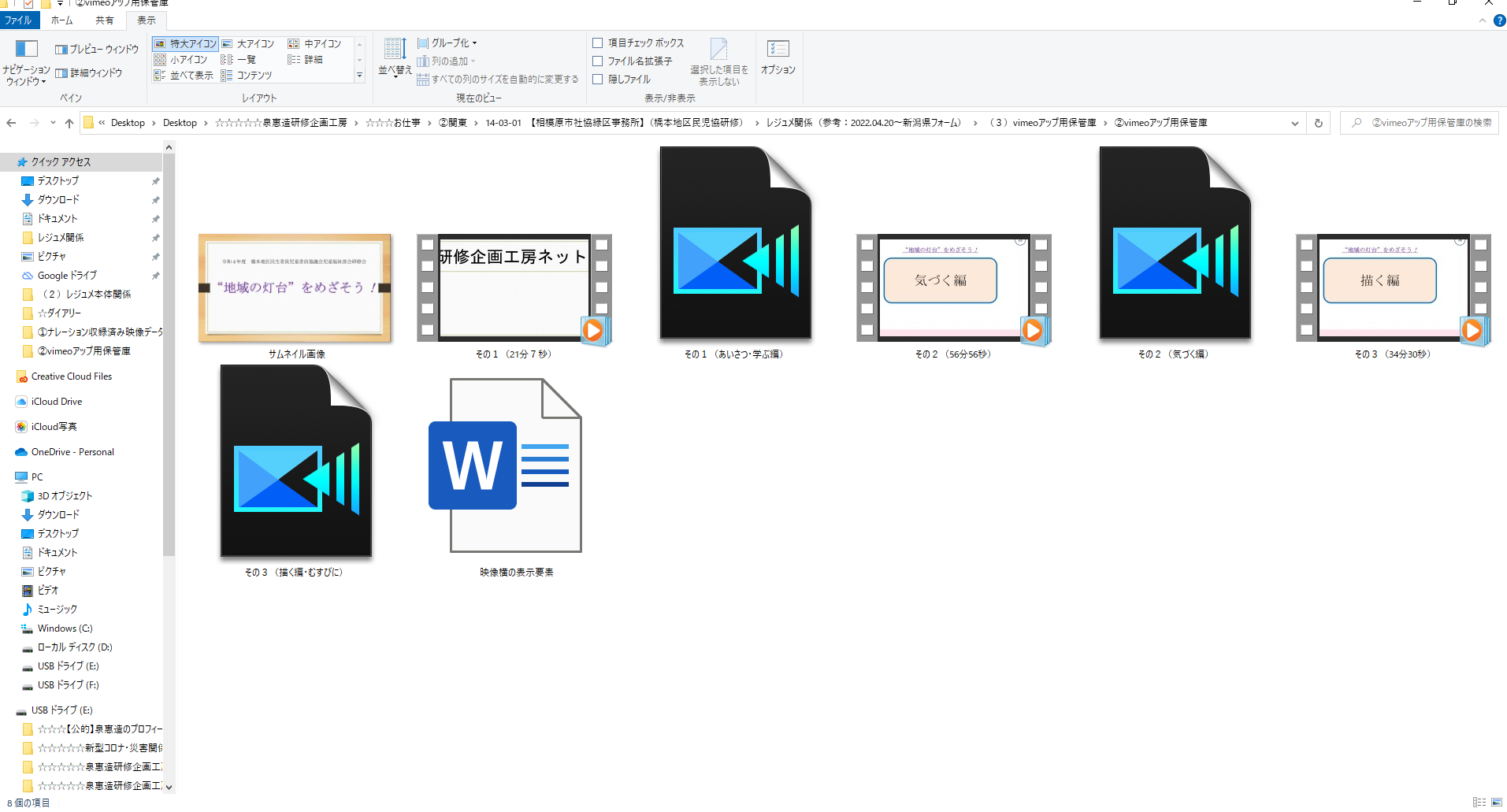This screenshot has height=812, width=1507.
Task: Toggle the Details pane button
Action: pos(89,72)
